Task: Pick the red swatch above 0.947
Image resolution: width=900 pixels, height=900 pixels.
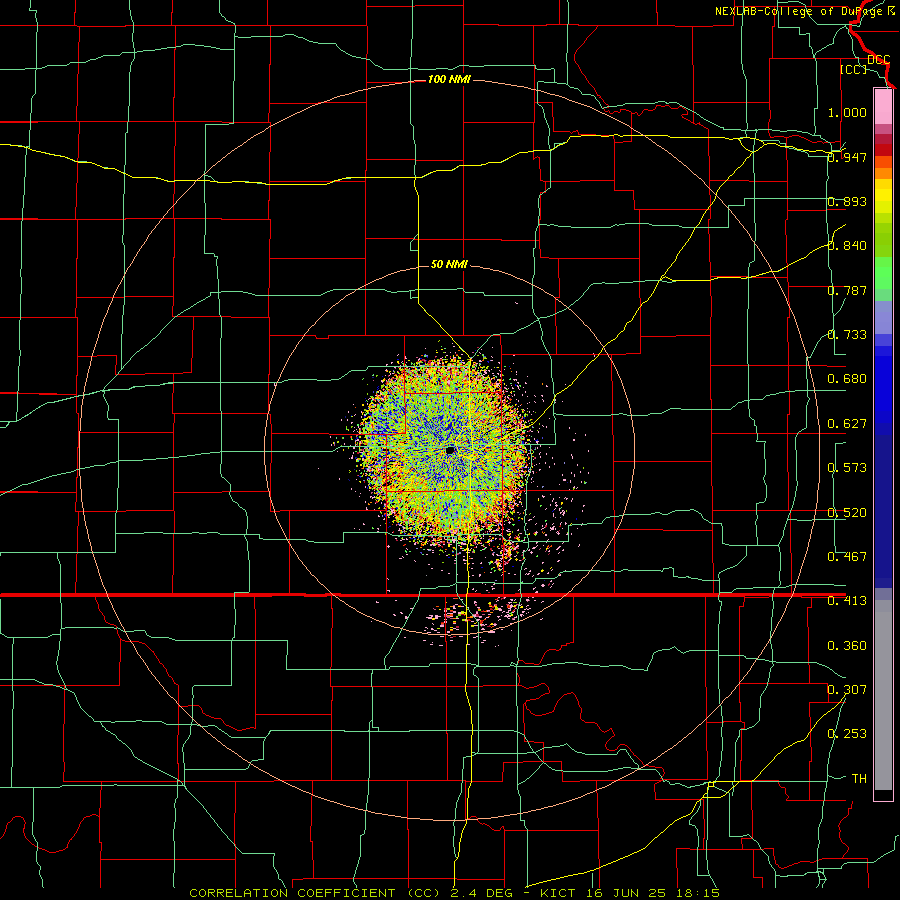Action: point(883,150)
